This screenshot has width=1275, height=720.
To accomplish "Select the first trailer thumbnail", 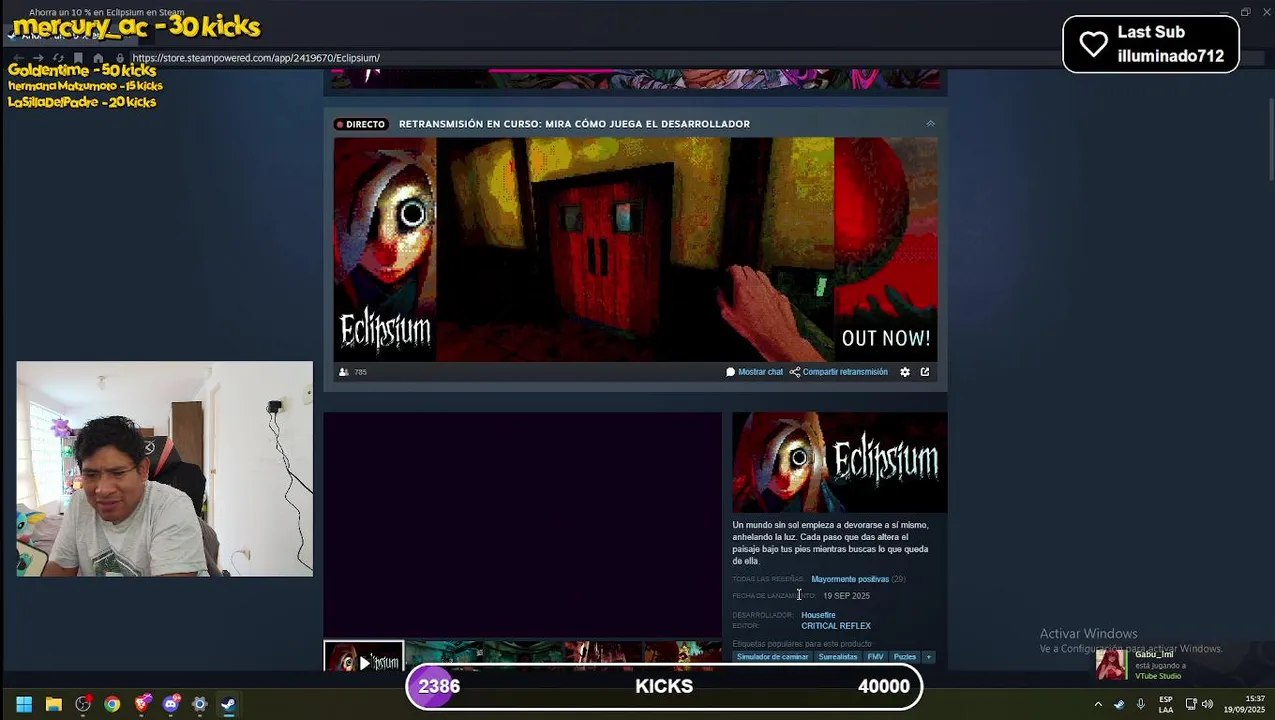I will (x=364, y=657).
